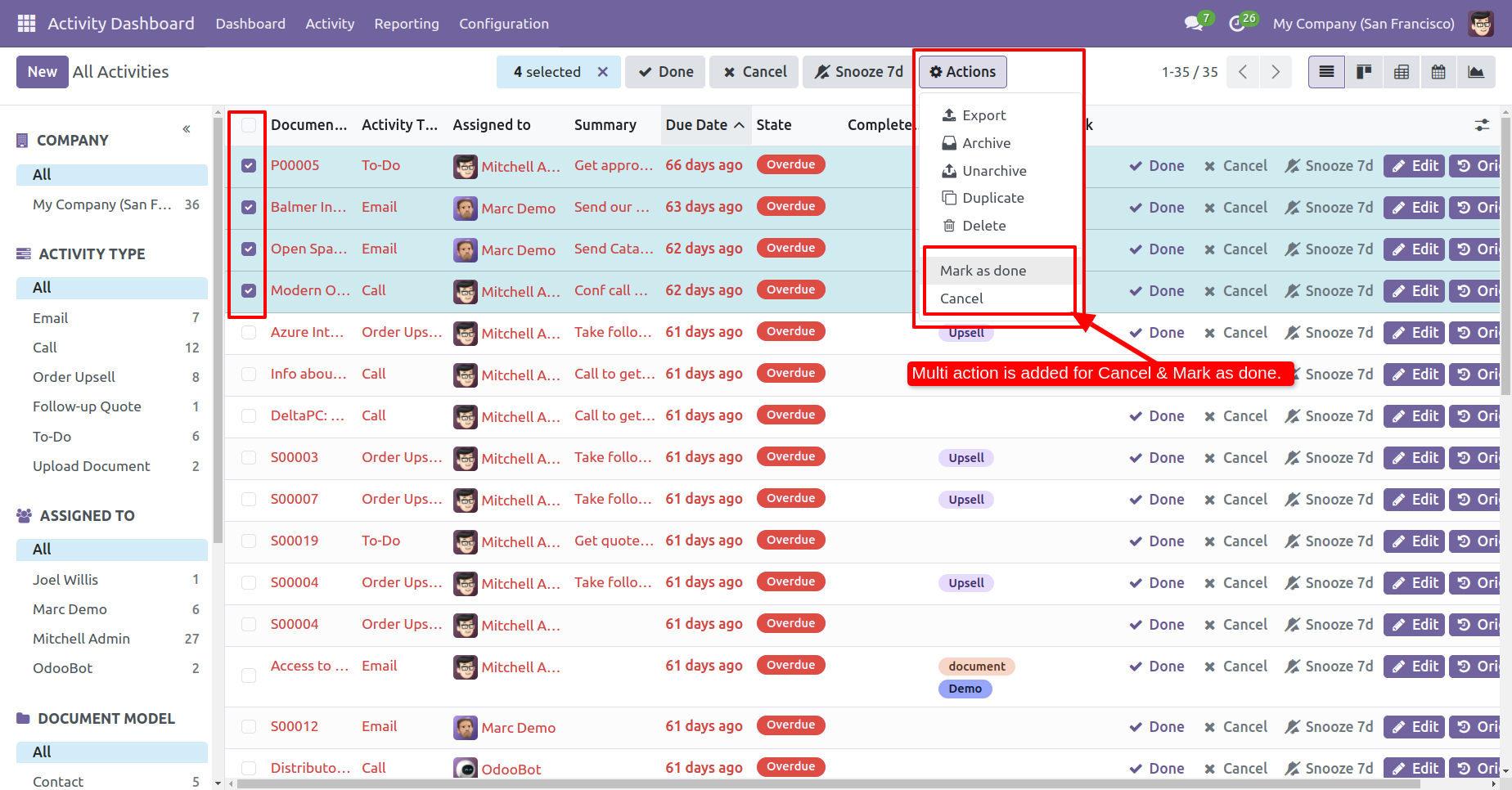Viewport: 1512px width, 790px height.
Task: Open the messages chat icon
Action: [x=1195, y=24]
